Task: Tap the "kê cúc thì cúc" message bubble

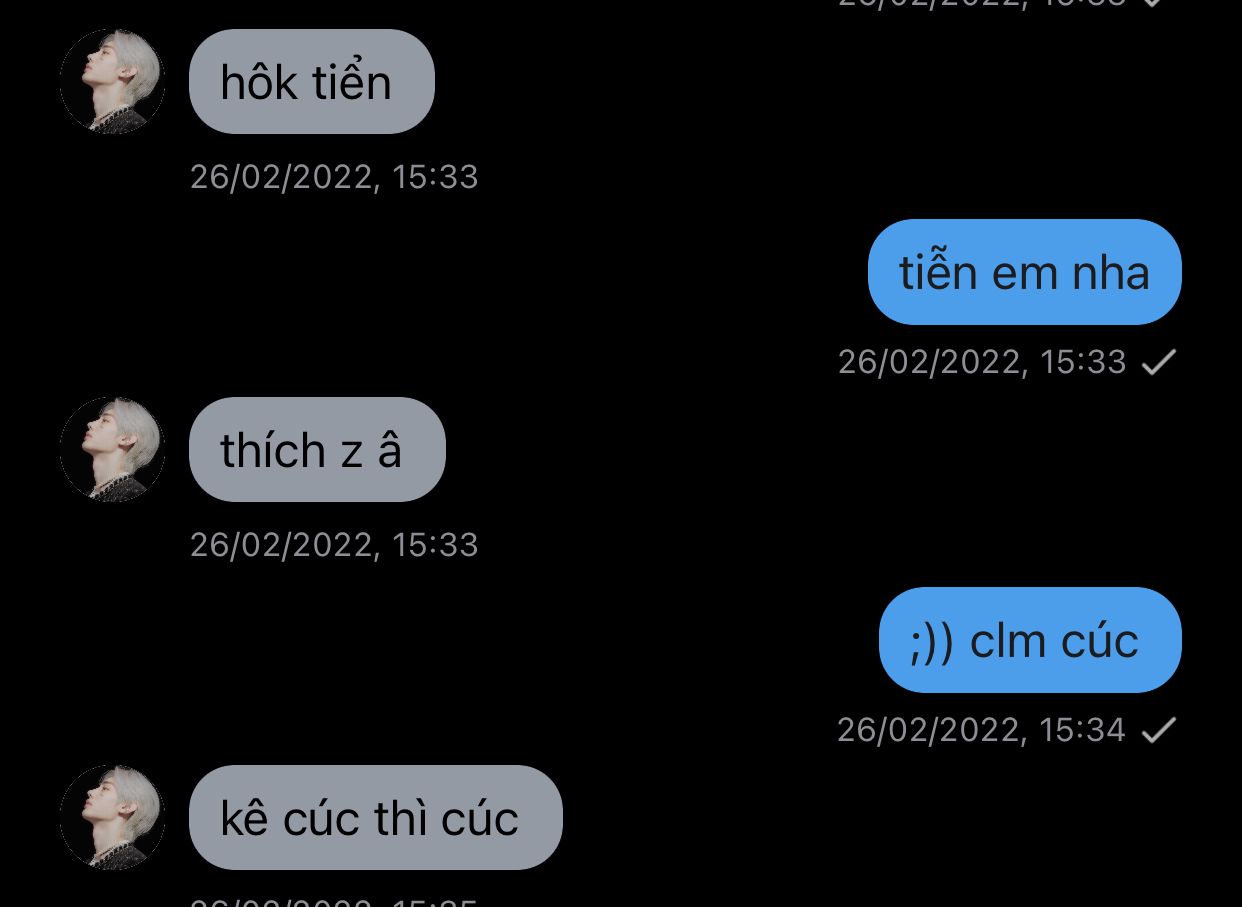Action: tap(376, 817)
